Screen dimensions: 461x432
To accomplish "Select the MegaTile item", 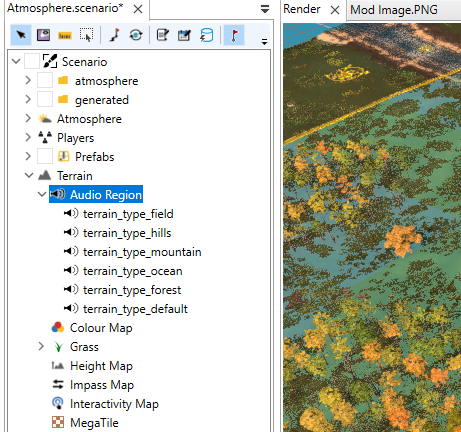I will [94, 423].
